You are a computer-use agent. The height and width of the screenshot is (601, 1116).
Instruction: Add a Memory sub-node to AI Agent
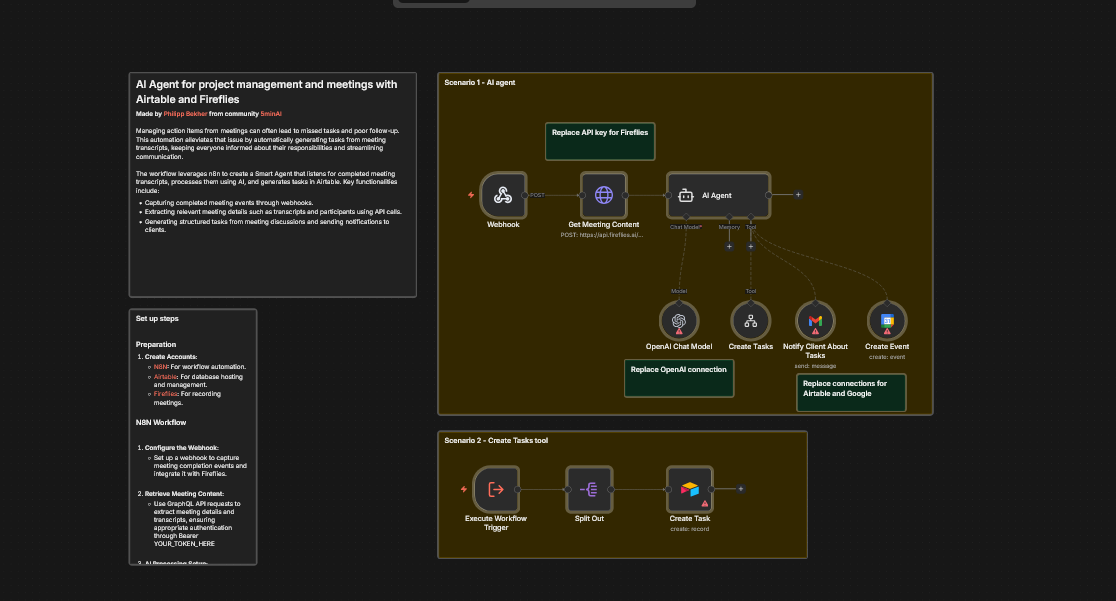point(729,246)
